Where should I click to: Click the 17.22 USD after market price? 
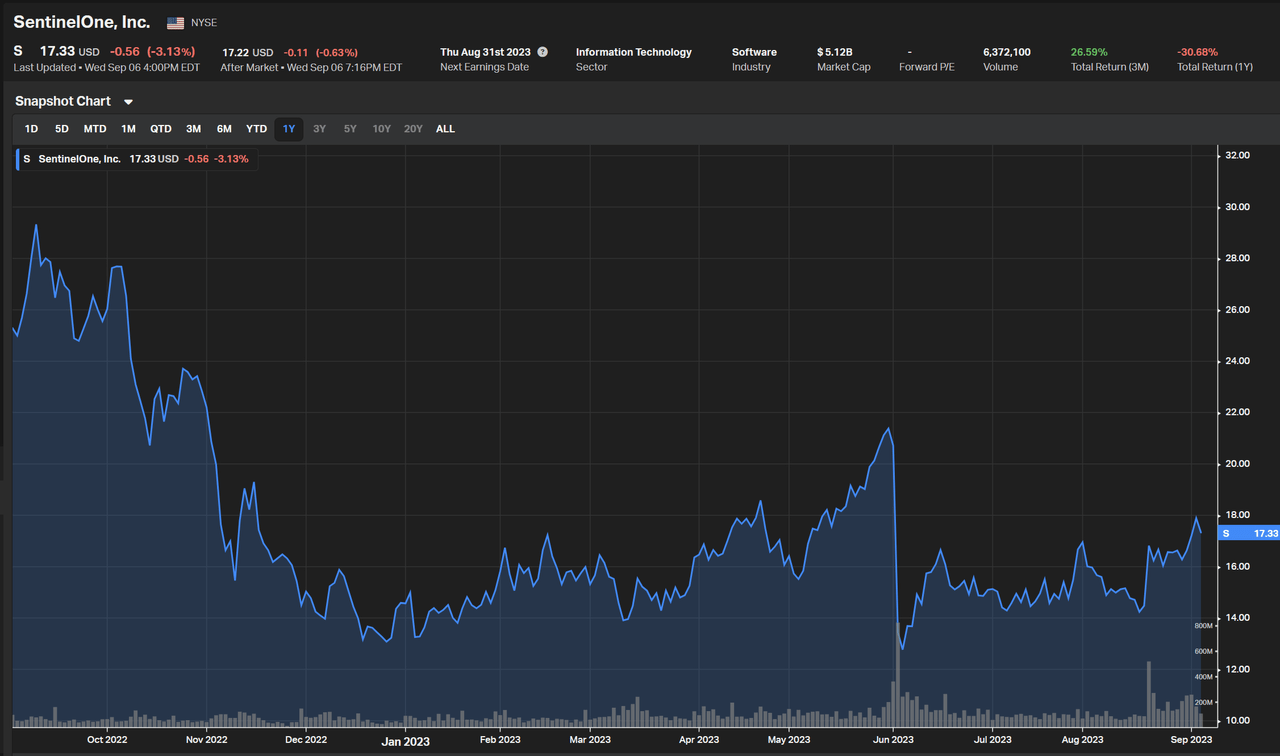pos(247,52)
